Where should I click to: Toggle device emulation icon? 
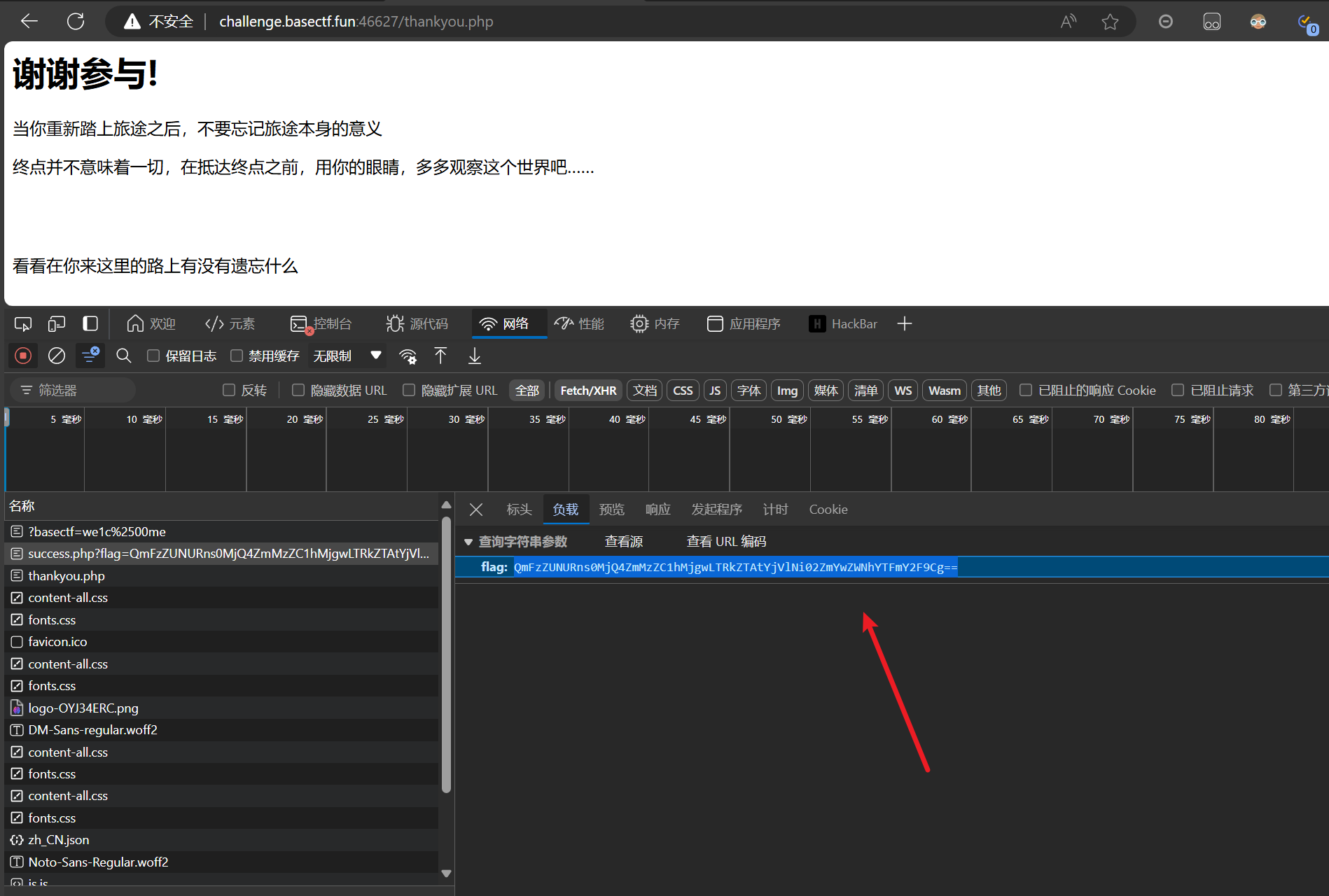57,324
